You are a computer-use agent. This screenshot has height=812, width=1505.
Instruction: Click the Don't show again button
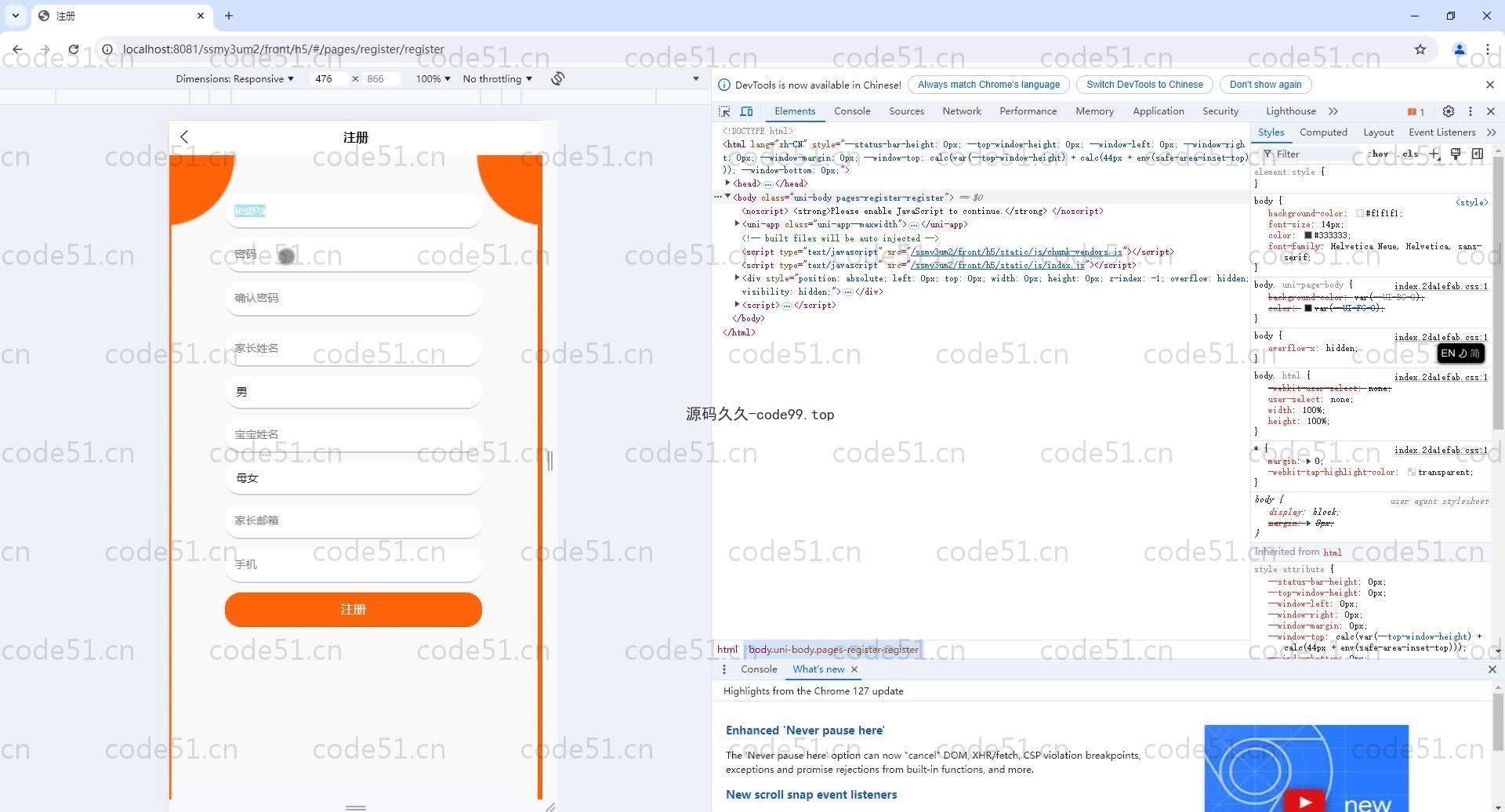(x=1265, y=85)
